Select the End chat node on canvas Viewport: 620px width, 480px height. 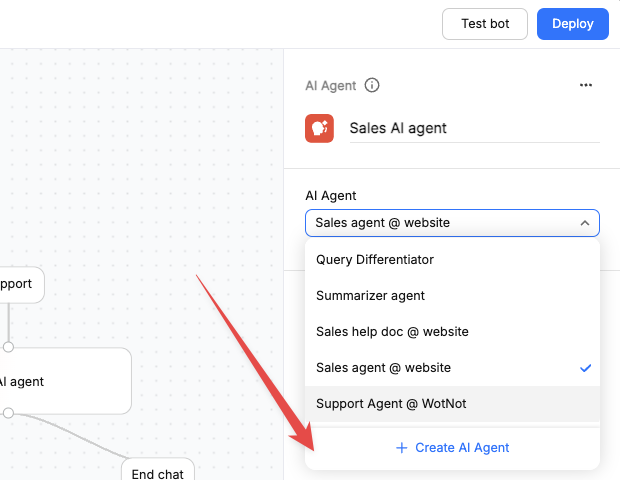(157, 472)
